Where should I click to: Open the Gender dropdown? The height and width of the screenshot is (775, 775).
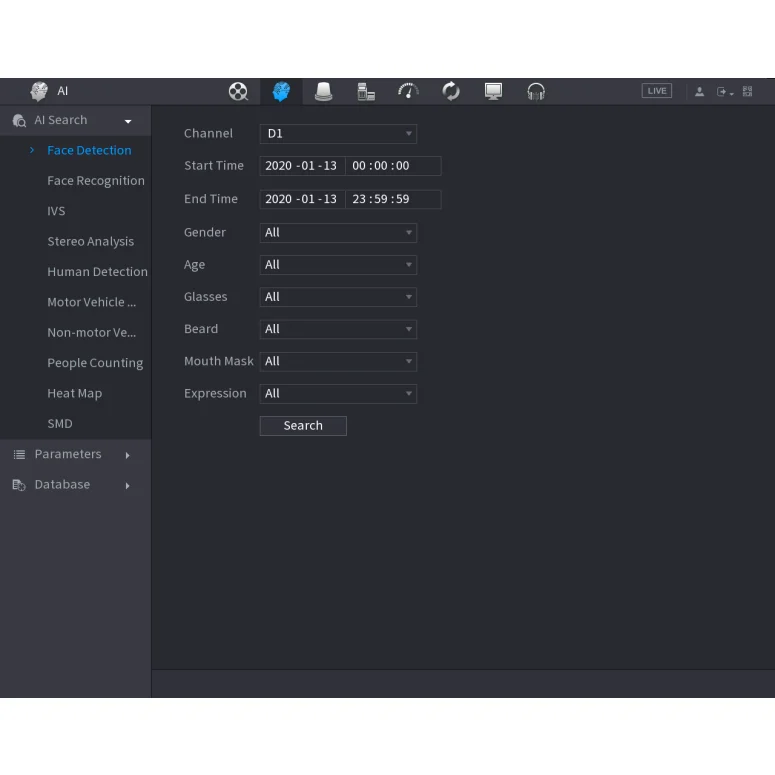[x=338, y=233]
